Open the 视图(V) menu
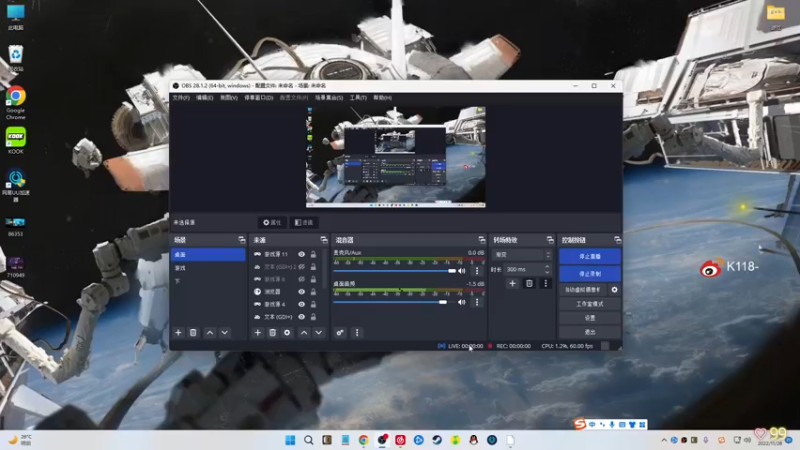Image resolution: width=800 pixels, height=450 pixels. click(229, 97)
